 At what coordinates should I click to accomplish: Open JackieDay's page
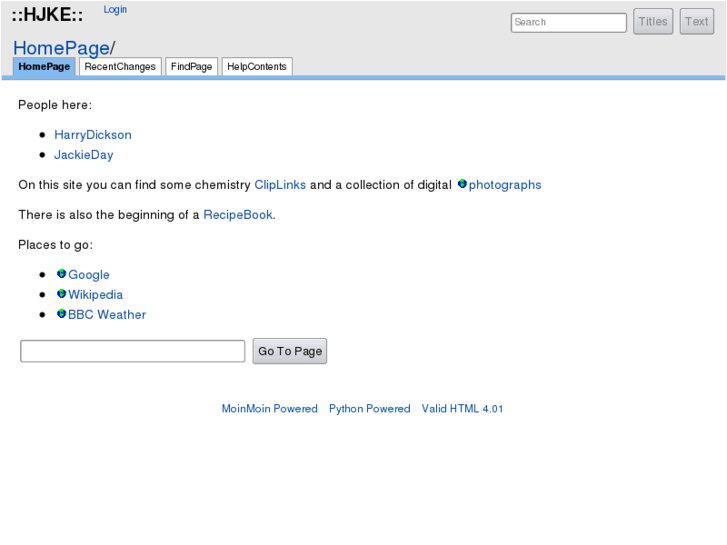tap(83, 155)
